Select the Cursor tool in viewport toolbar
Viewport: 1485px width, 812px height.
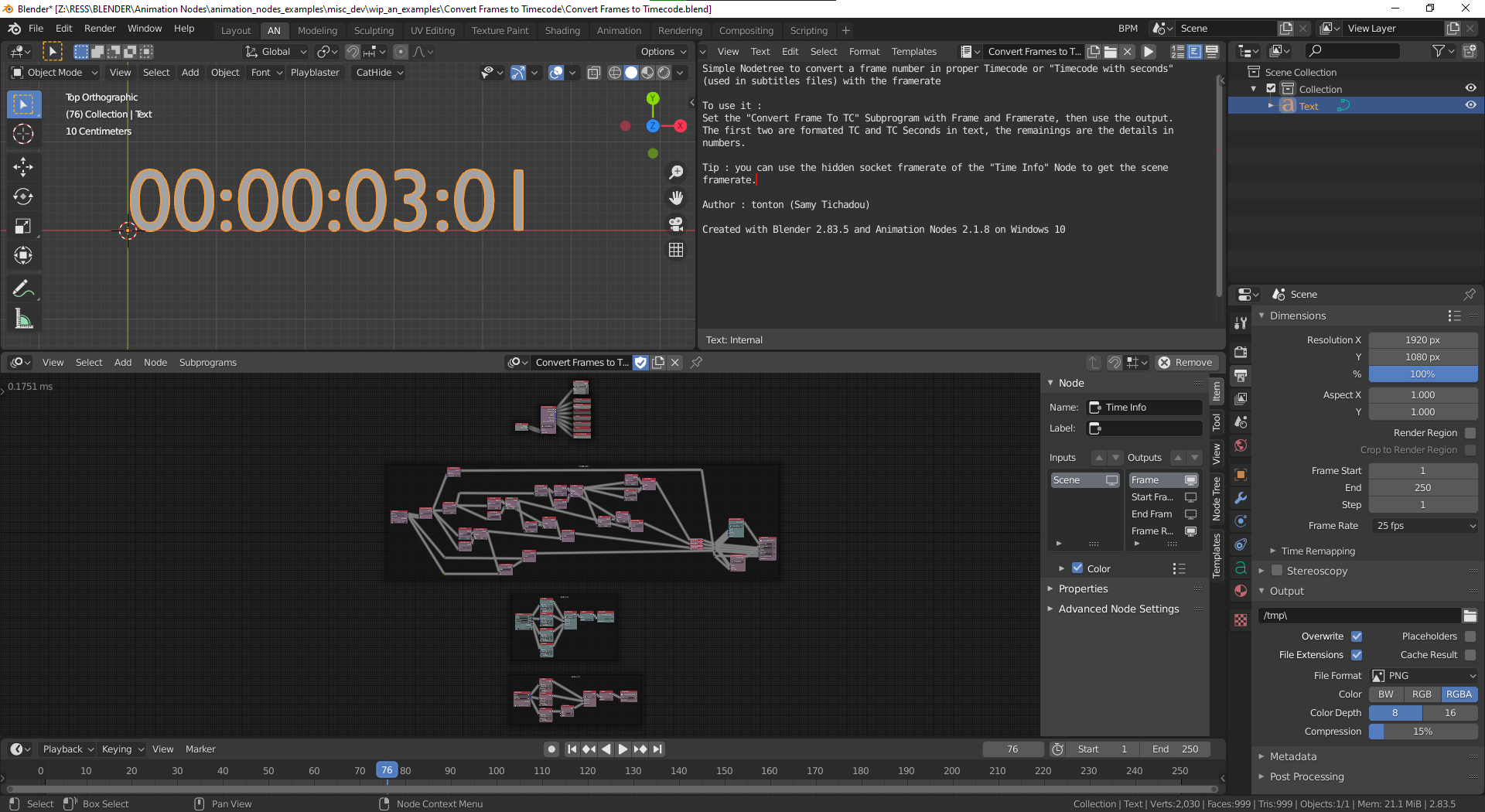[23, 134]
